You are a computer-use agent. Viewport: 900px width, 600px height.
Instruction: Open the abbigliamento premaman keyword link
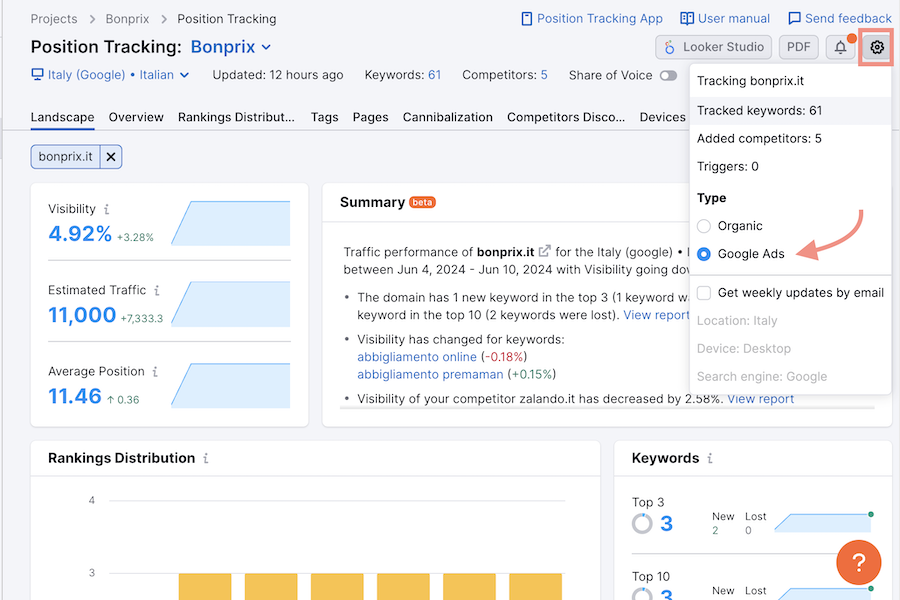tap(430, 374)
